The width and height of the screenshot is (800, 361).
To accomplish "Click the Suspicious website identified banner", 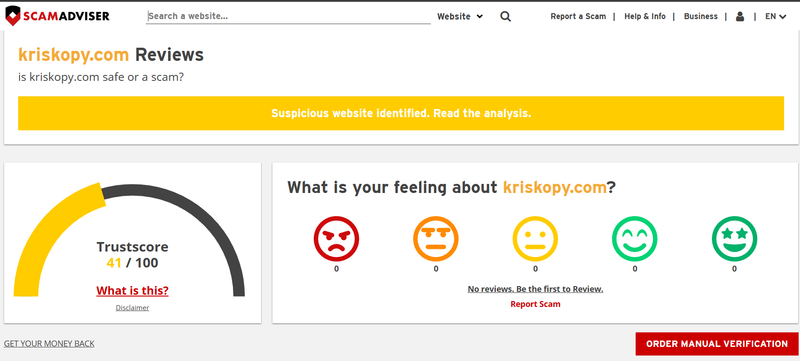I will coord(401,113).
